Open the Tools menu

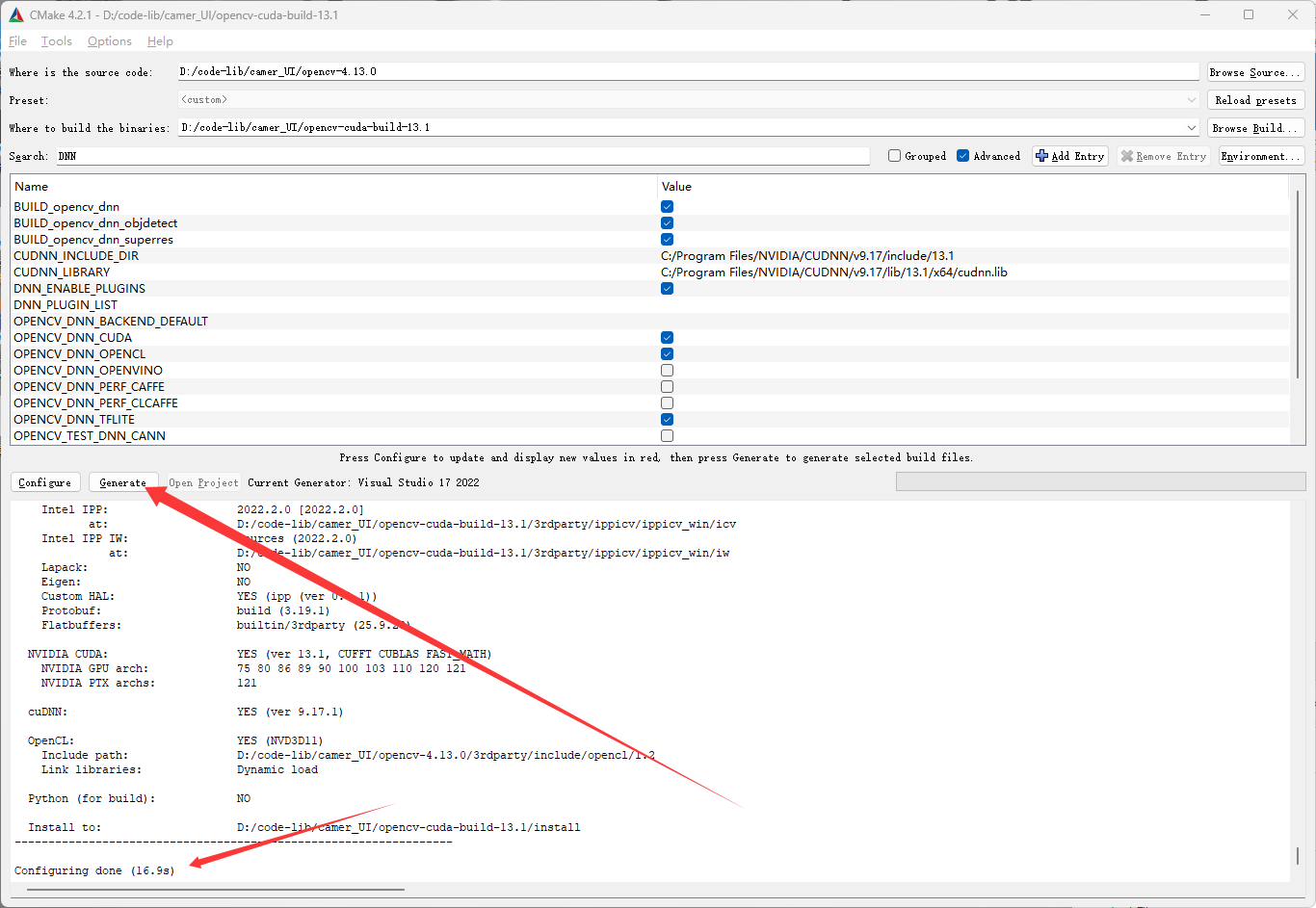click(56, 41)
